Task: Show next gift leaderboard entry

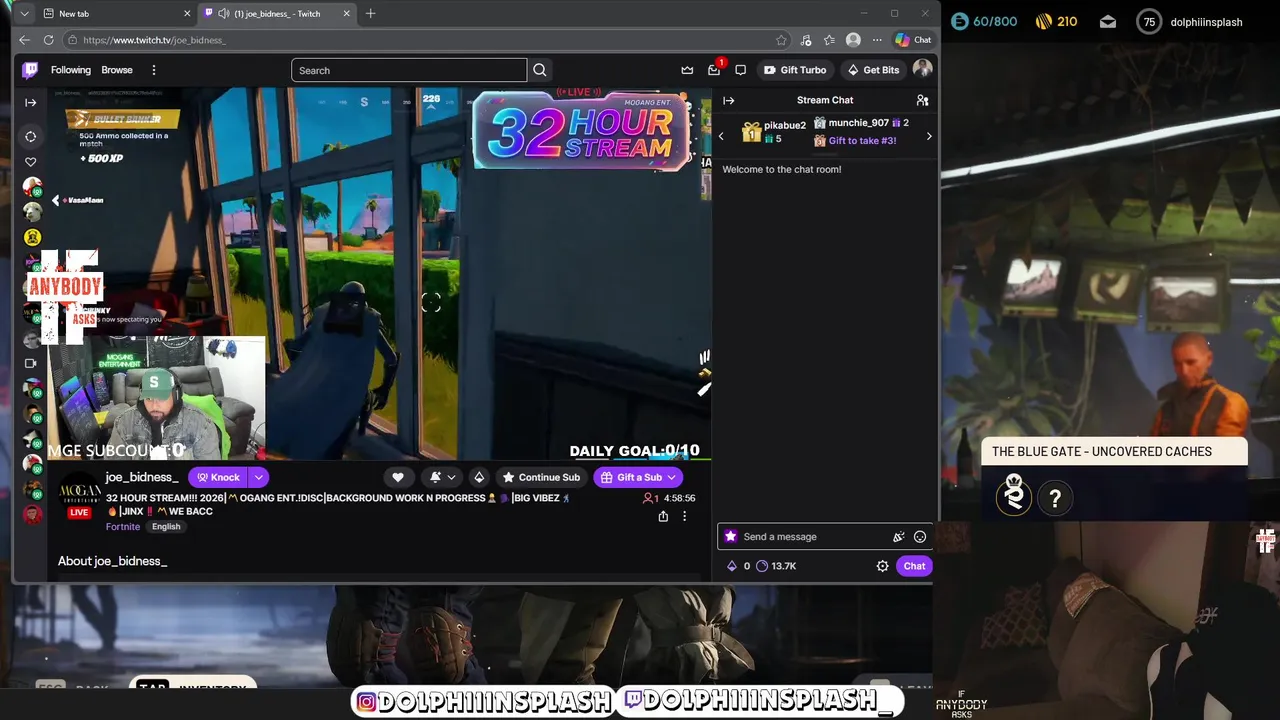Action: pyautogui.click(x=929, y=136)
